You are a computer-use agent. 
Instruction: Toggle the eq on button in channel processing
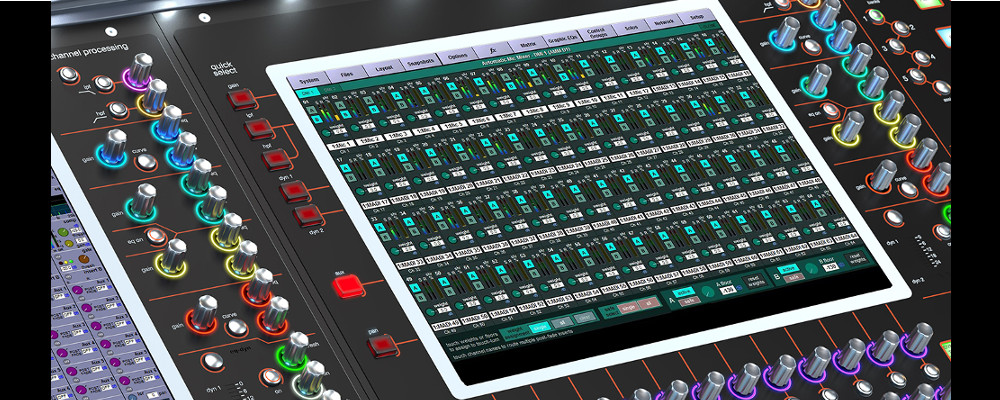tap(156, 237)
